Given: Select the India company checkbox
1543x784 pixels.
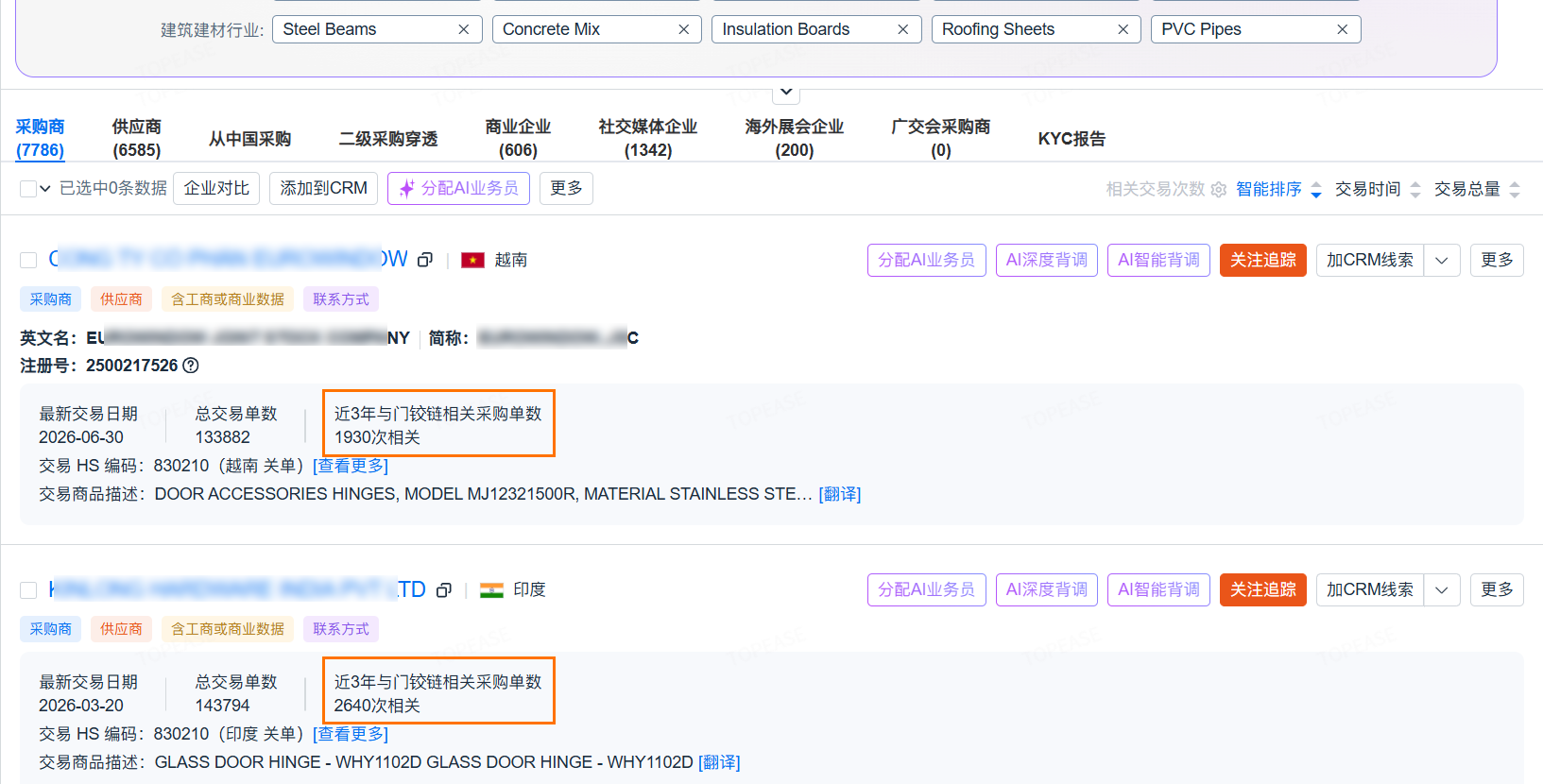Looking at the screenshot, I should pyautogui.click(x=28, y=590).
